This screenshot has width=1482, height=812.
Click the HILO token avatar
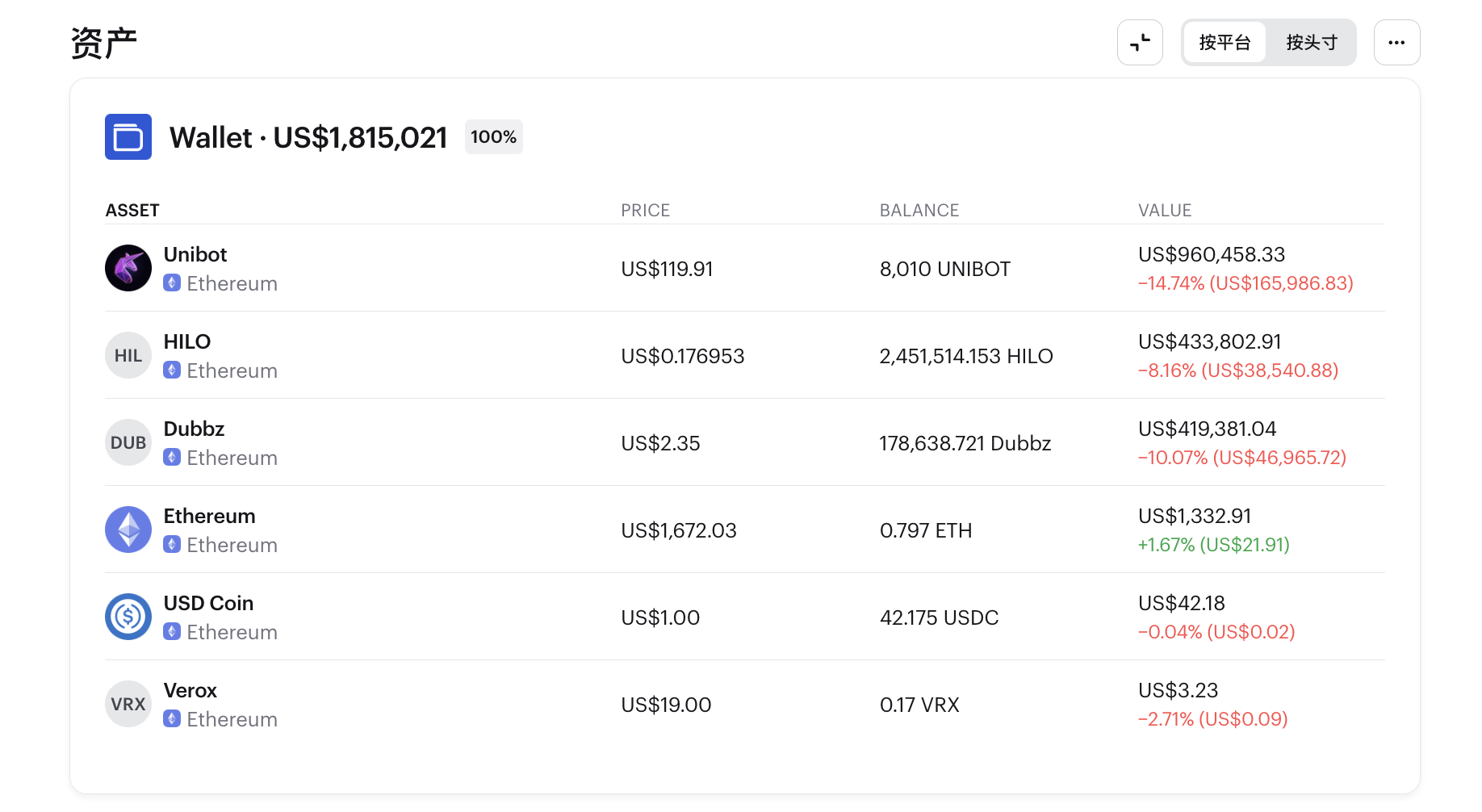click(128, 355)
